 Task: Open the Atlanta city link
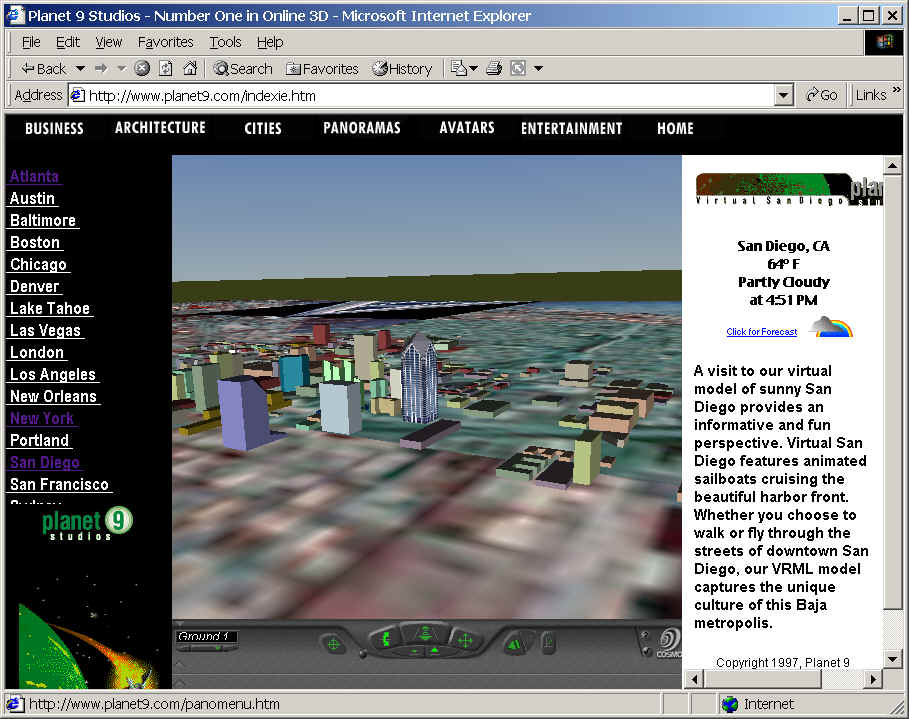coord(34,176)
